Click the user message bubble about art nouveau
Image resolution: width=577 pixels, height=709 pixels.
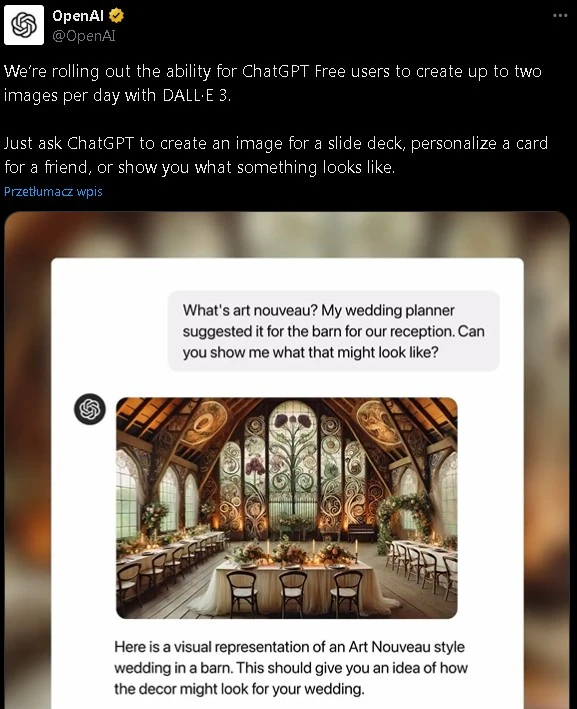point(334,331)
